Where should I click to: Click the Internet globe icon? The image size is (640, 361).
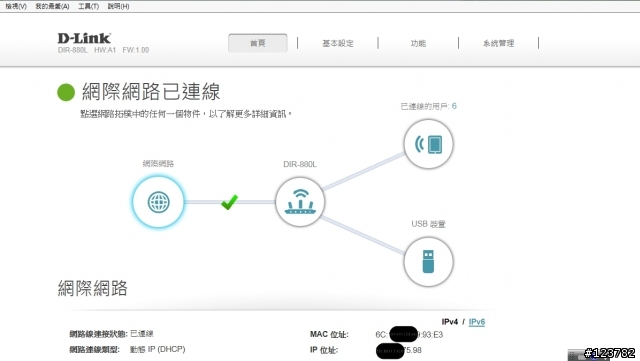click(158, 202)
